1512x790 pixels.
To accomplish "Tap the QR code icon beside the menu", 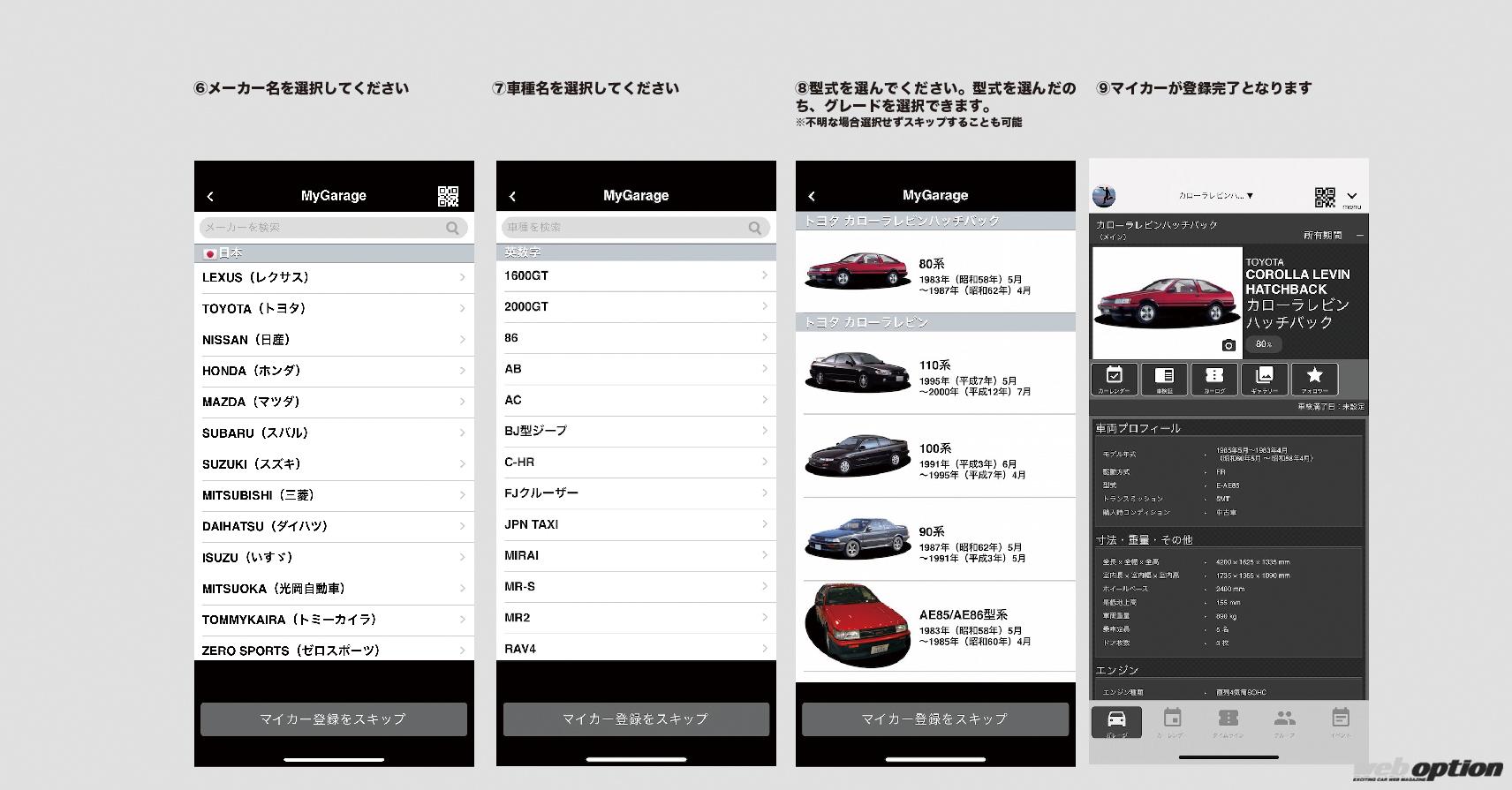I will click(1324, 197).
